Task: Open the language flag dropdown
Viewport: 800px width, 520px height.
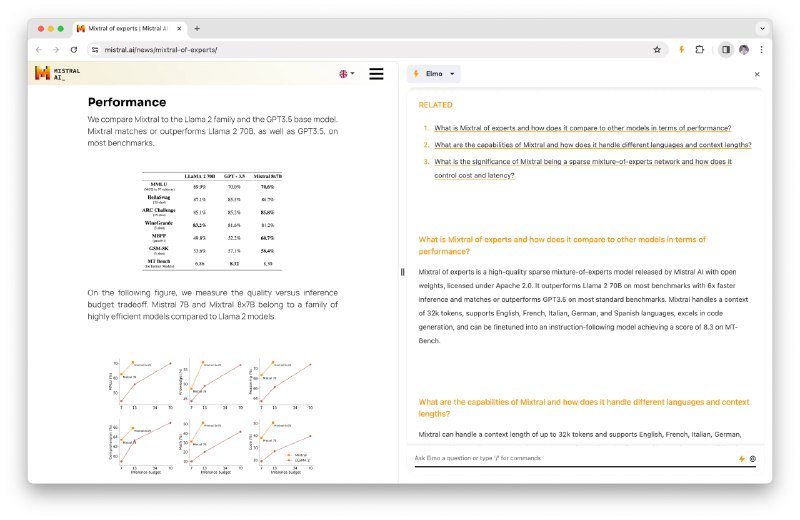Action: coord(346,74)
